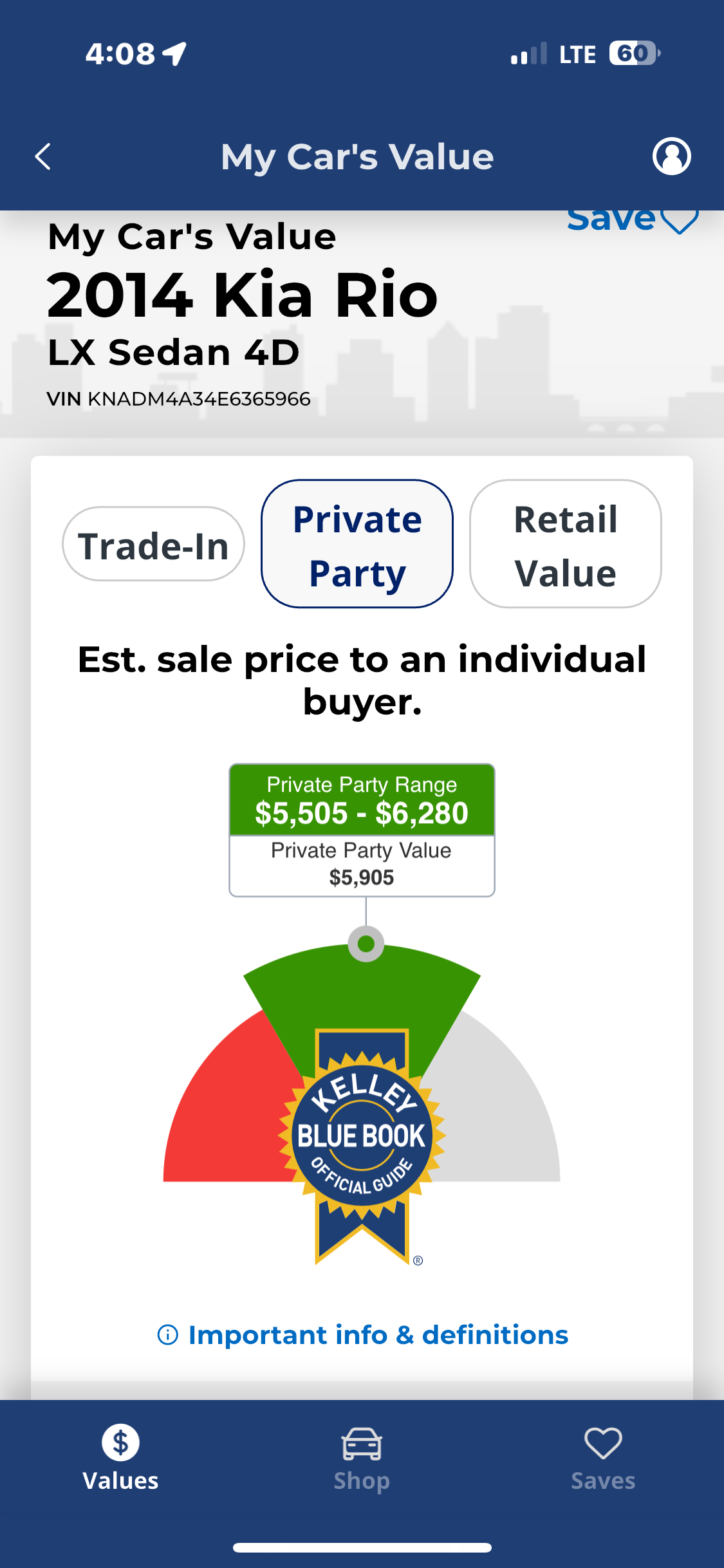Click the green gauge marker dot

(x=366, y=944)
